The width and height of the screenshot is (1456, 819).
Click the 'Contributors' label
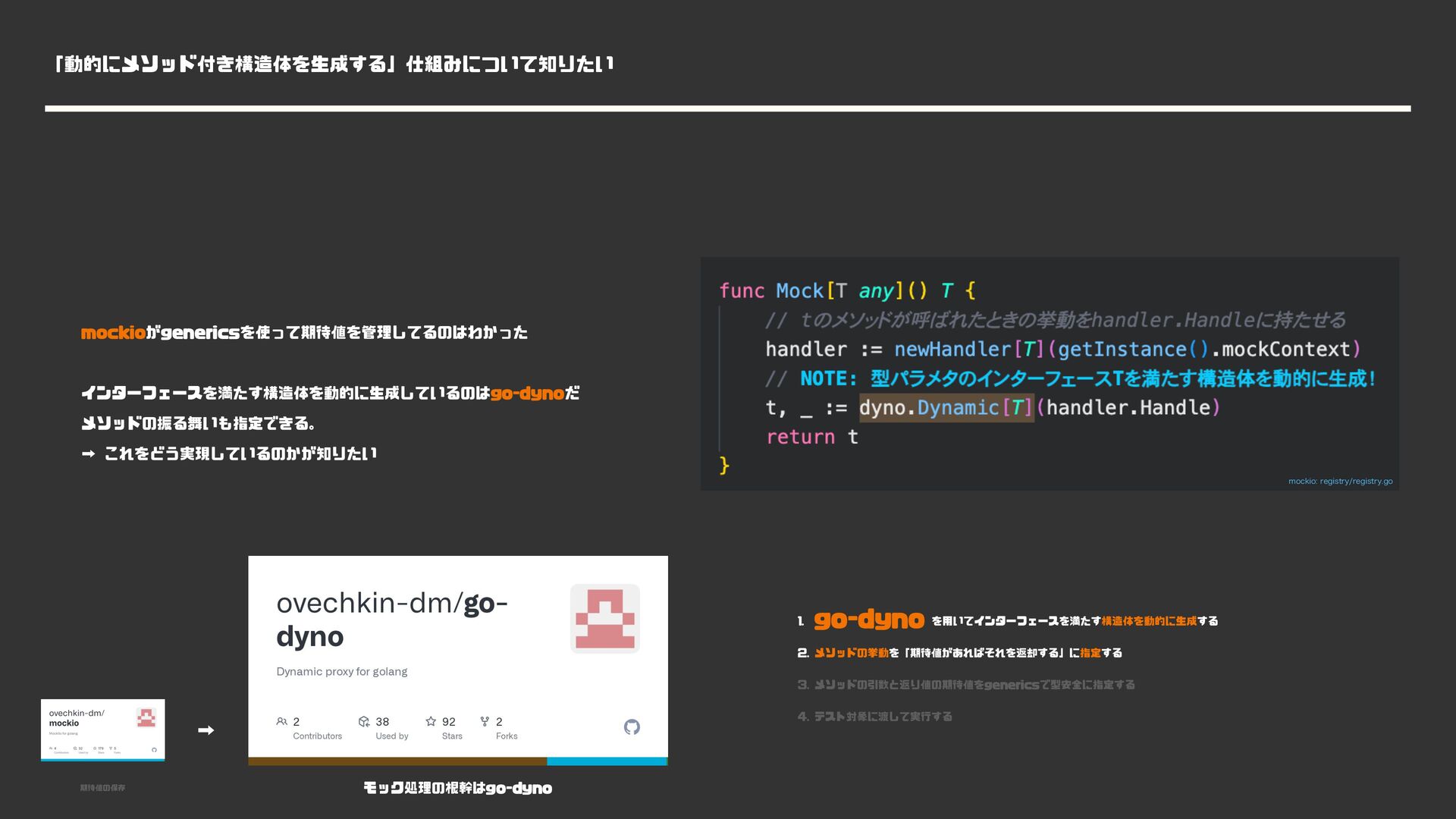click(318, 736)
